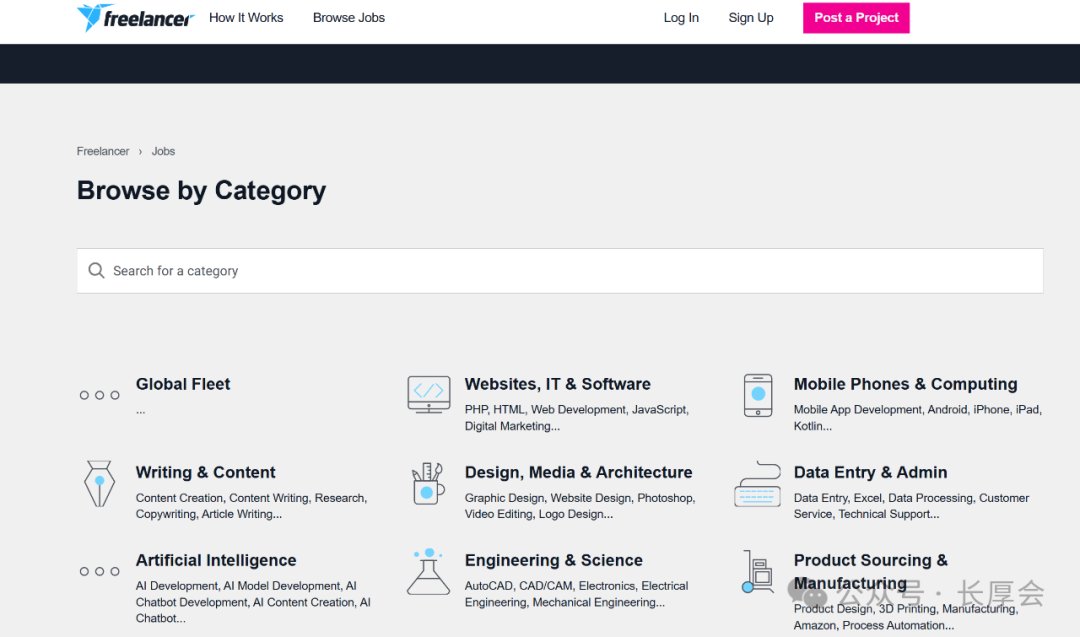
Task: Open Mobile Phones & Computing category
Action: [905, 384]
